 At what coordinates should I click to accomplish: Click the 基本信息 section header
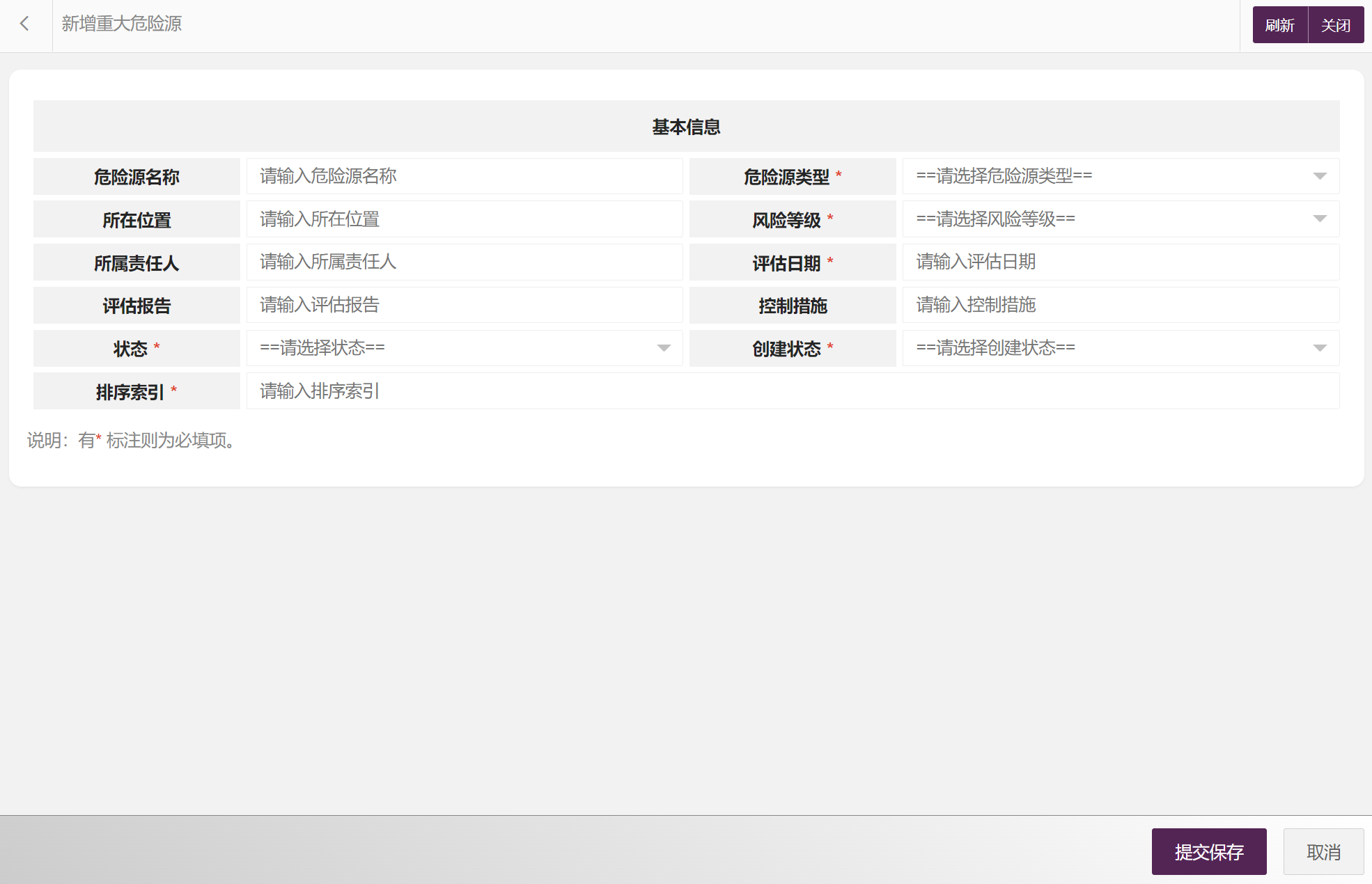pos(686,127)
